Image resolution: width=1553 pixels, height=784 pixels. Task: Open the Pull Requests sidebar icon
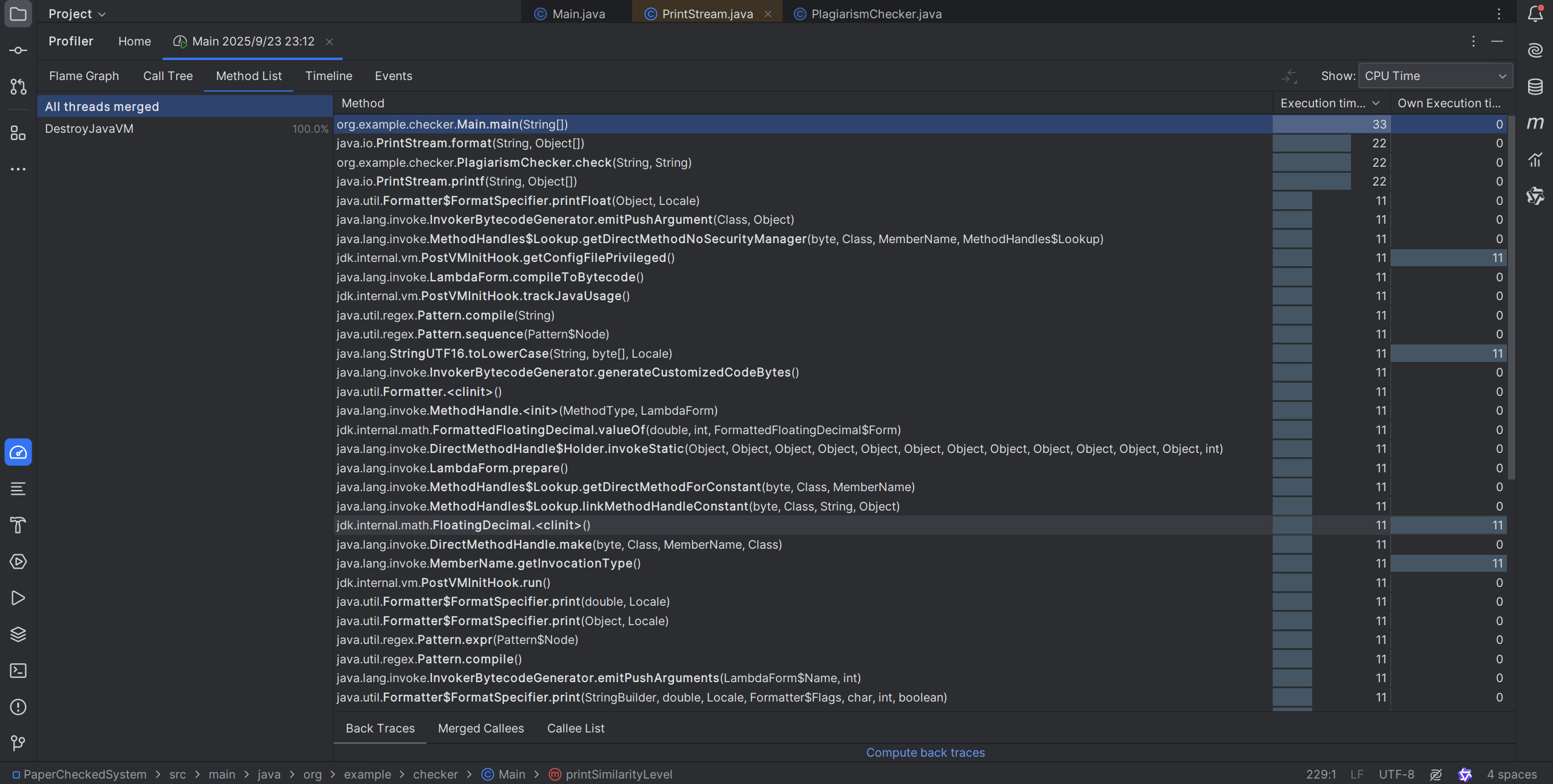pyautogui.click(x=18, y=87)
